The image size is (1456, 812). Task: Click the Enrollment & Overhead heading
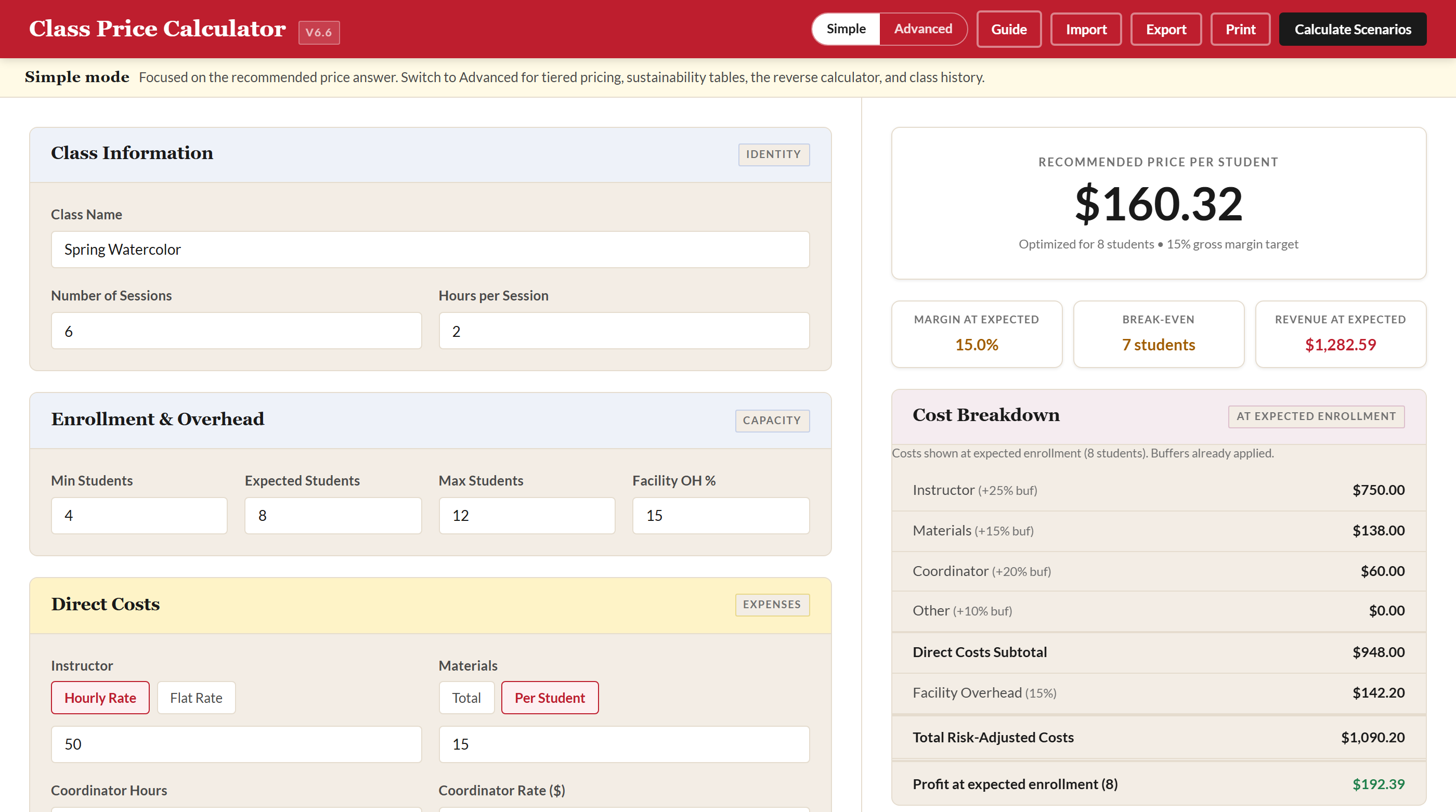click(x=158, y=420)
